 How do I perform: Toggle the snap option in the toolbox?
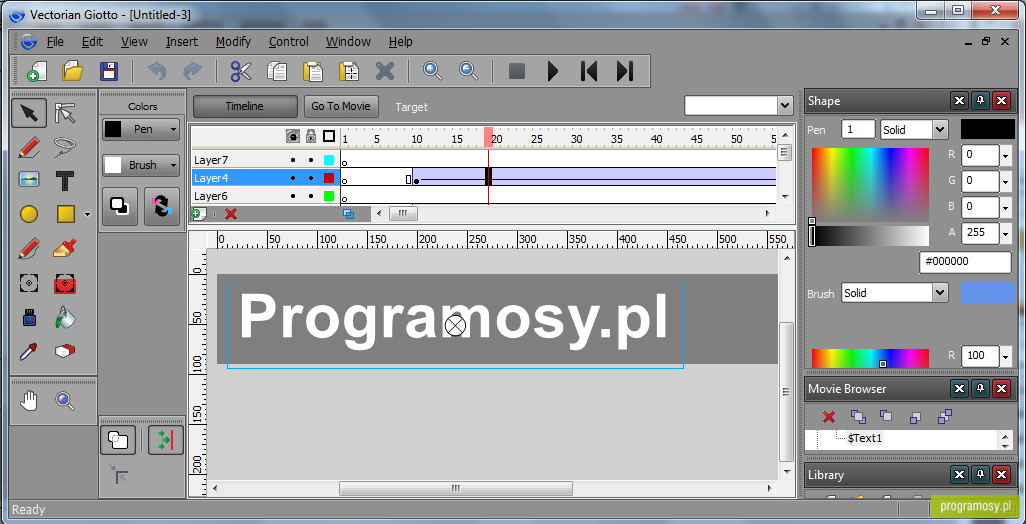166,440
